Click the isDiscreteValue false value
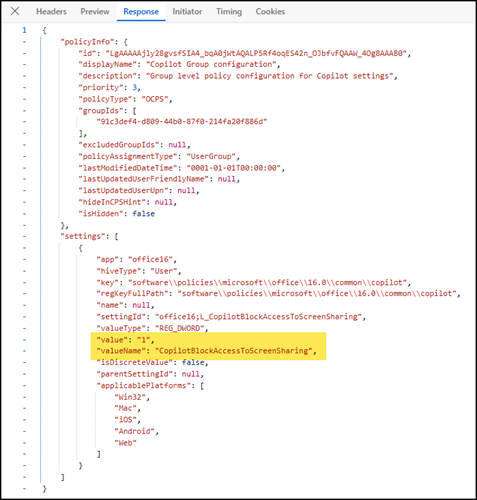This screenshot has width=477, height=500. click(x=193, y=363)
